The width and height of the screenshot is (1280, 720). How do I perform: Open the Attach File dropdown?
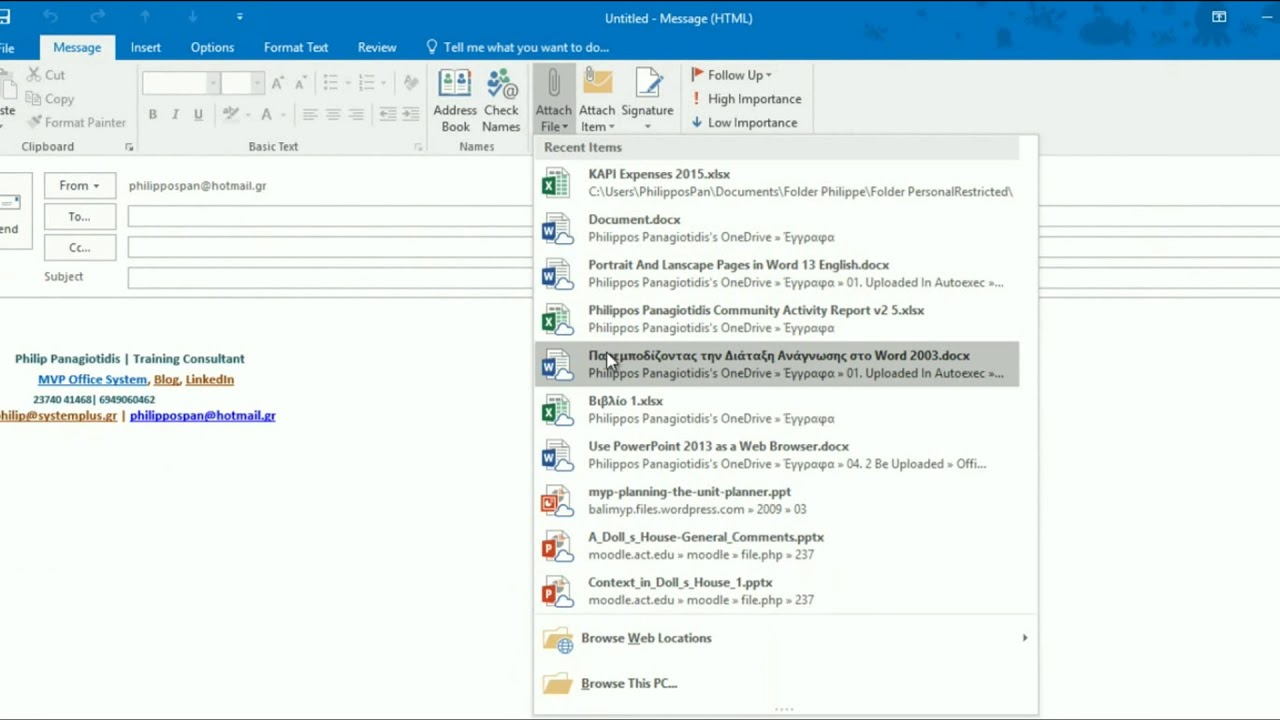(x=553, y=100)
